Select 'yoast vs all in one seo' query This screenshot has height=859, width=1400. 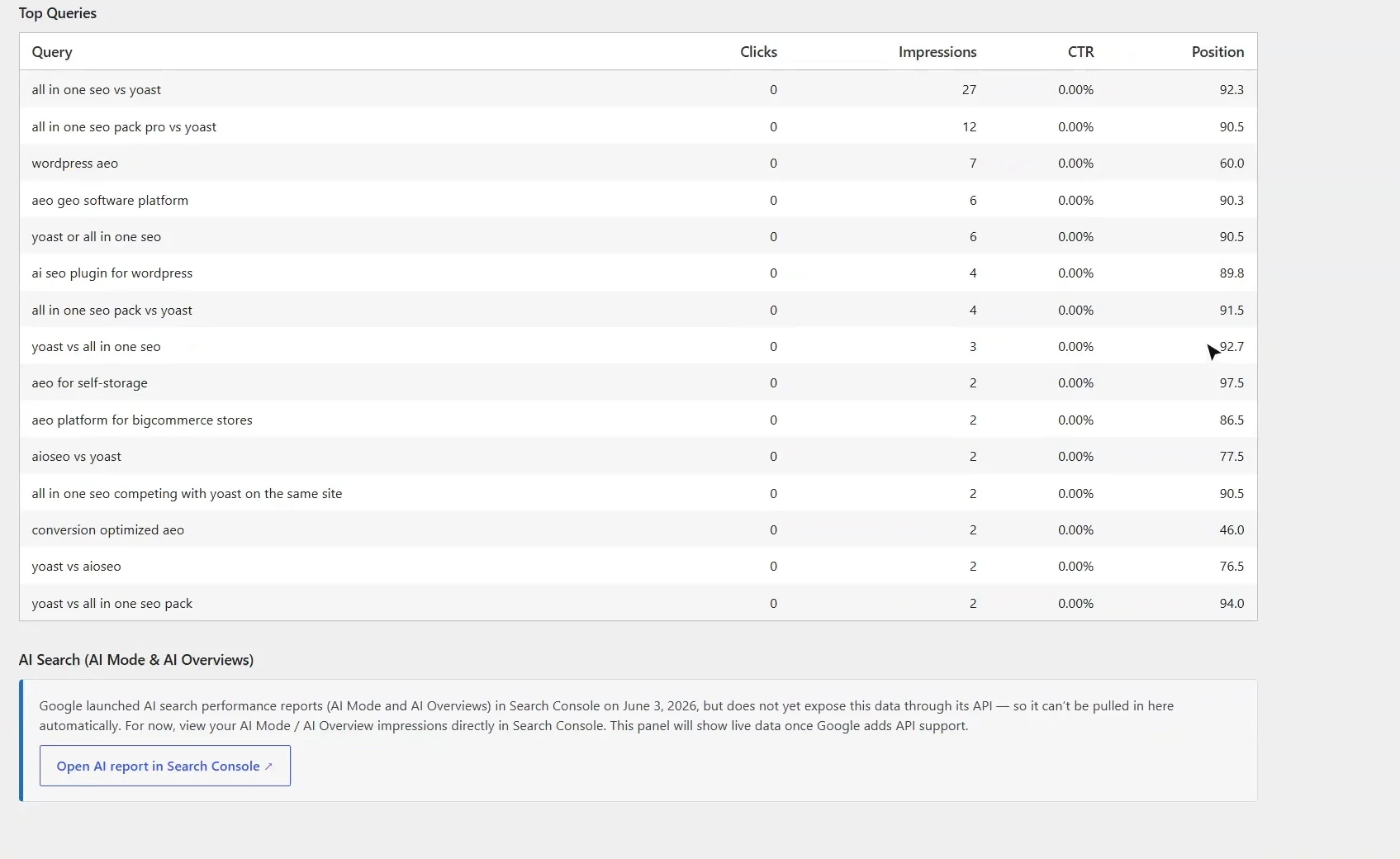97,347
